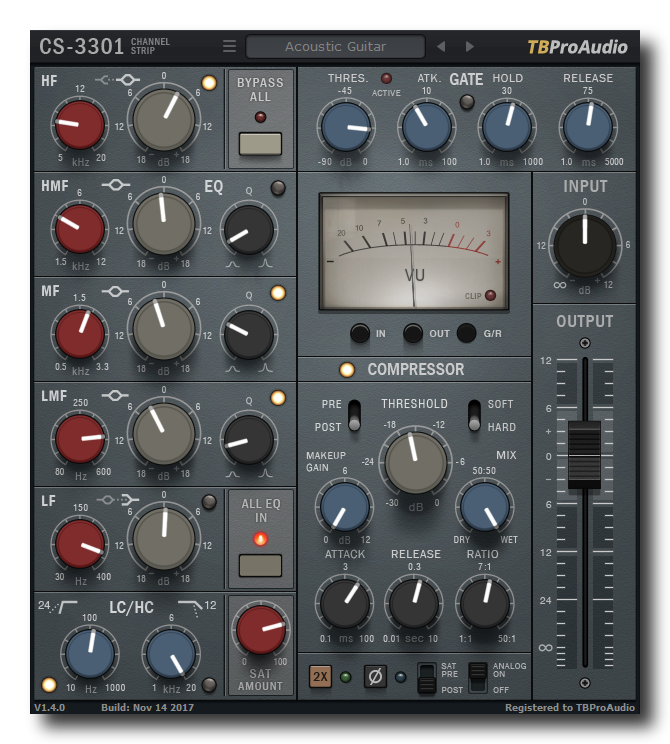The image size is (670, 744).
Task: Click the compressor Threshold knob
Action: tap(415, 462)
